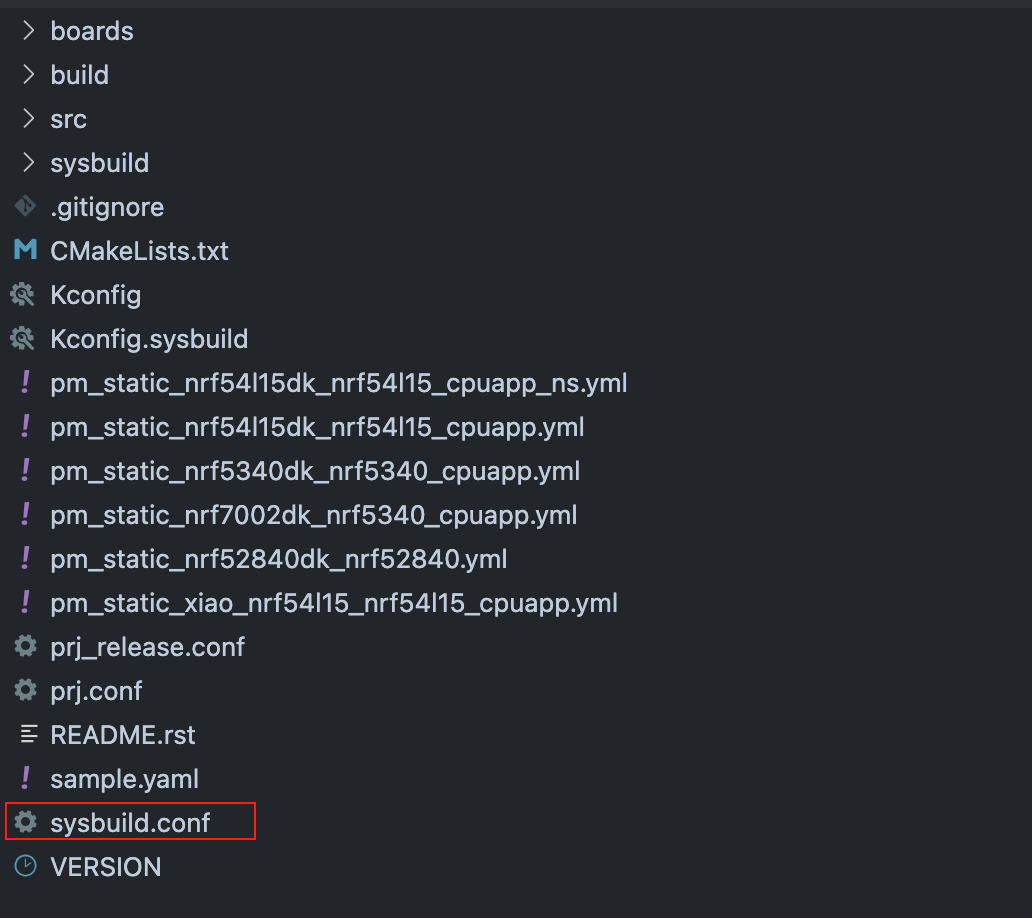Open pm_static_nrf52840dk_nrf52840.yml file
Image resolution: width=1032 pixels, height=918 pixels.
[278, 559]
